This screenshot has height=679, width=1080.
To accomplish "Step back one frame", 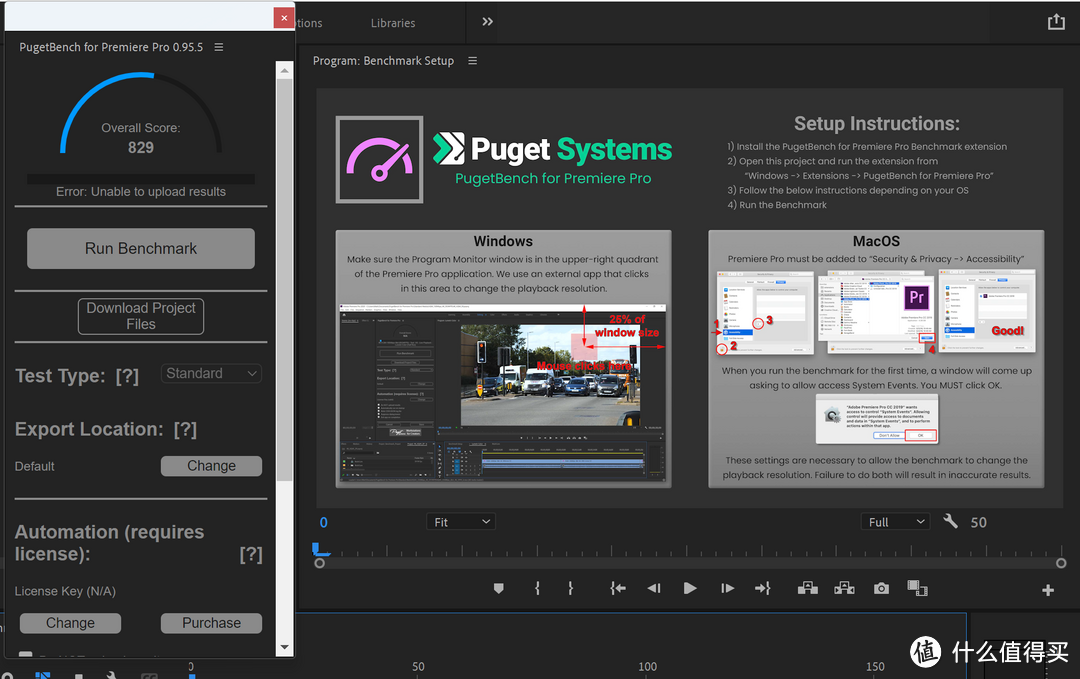I will tap(654, 588).
